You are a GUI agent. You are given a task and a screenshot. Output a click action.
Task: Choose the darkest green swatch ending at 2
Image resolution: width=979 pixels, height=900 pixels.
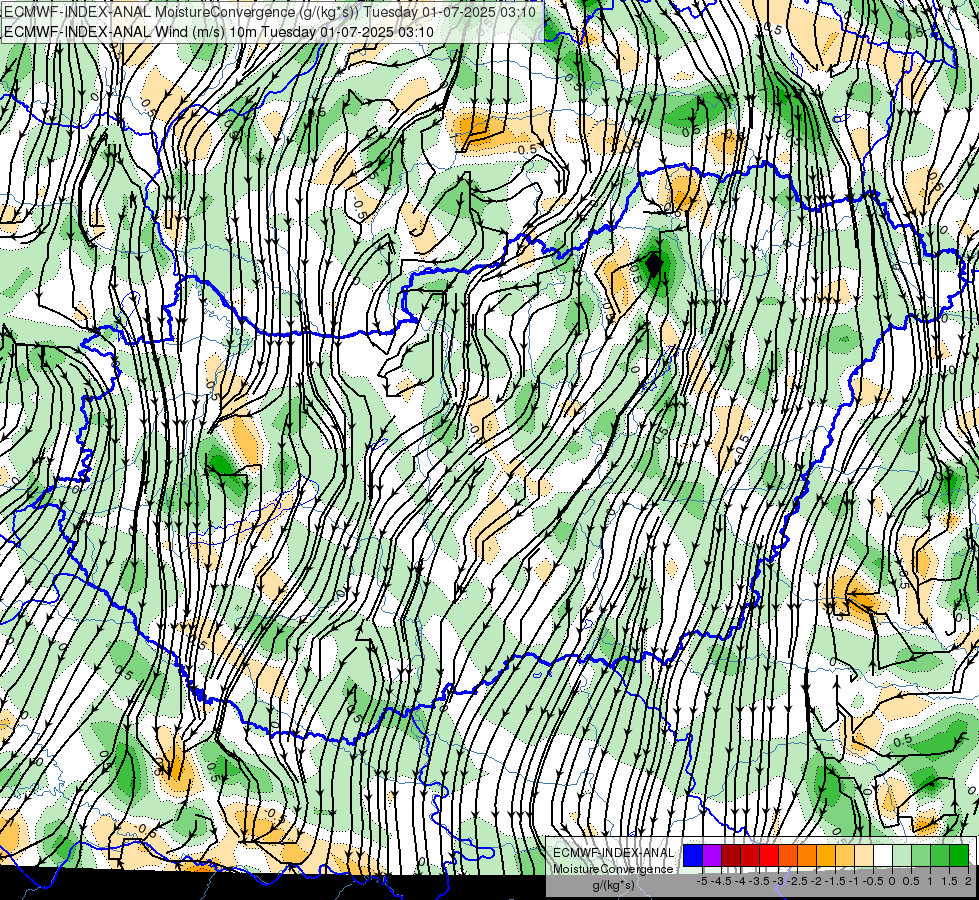click(959, 855)
